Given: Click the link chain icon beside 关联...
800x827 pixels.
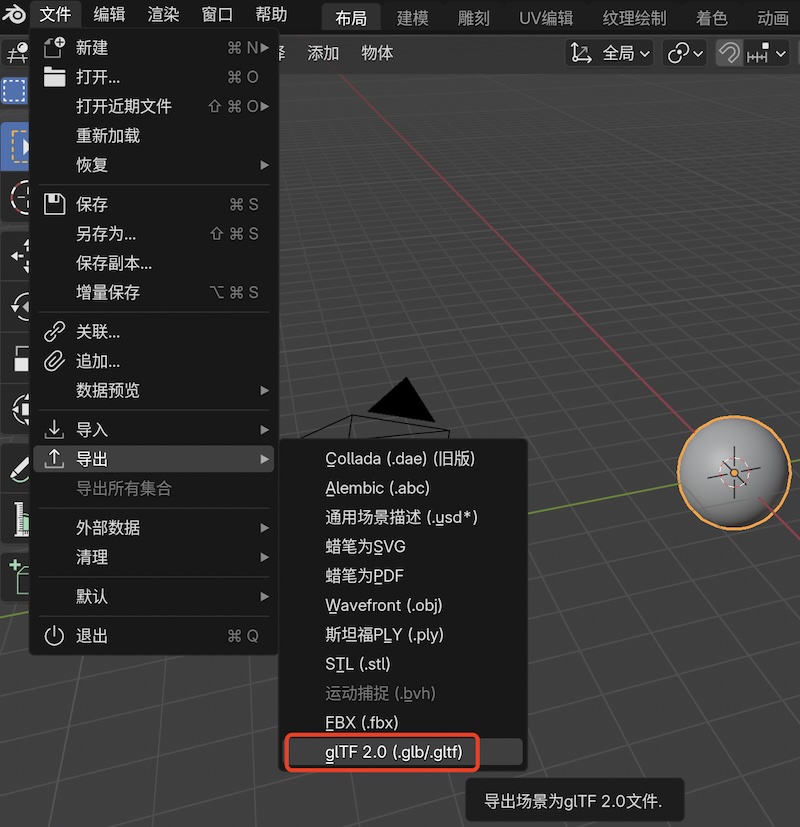Looking at the screenshot, I should (54, 332).
